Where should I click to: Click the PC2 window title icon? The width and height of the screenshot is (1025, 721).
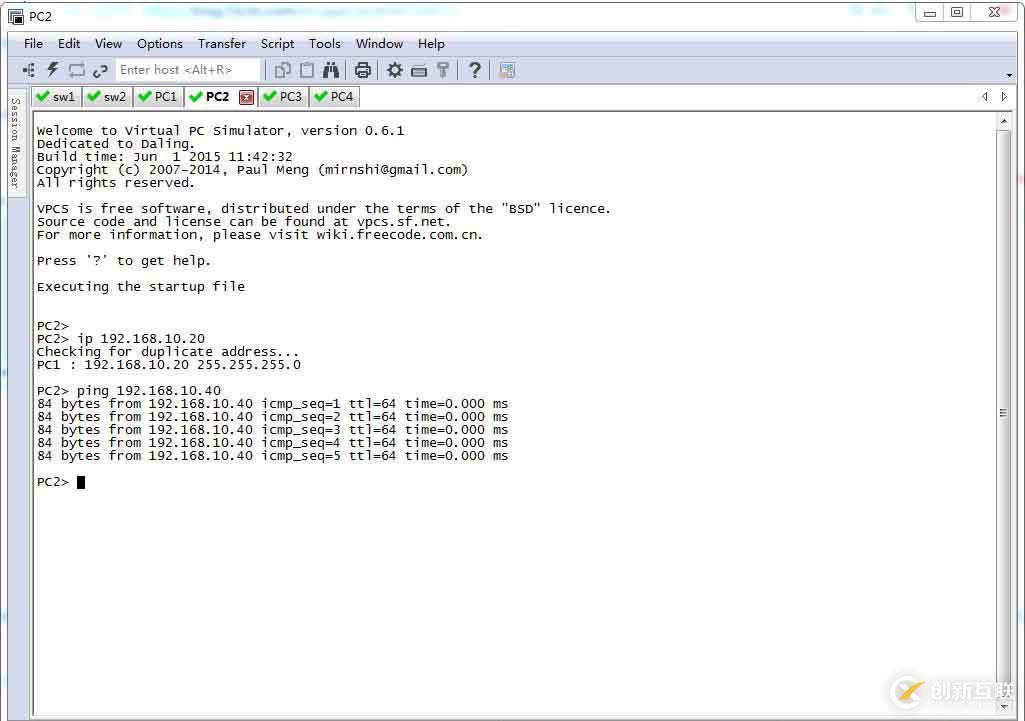tap(16, 16)
